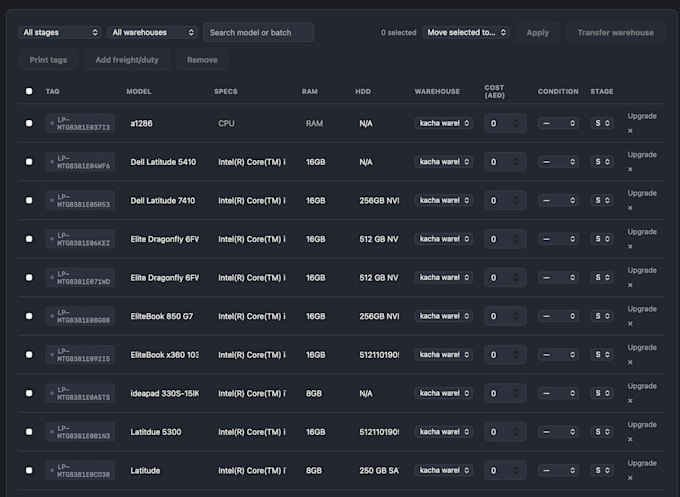This screenshot has height=497, width=680.
Task: Tick checkbox for the 8GB Latitude row
Action: point(29,471)
